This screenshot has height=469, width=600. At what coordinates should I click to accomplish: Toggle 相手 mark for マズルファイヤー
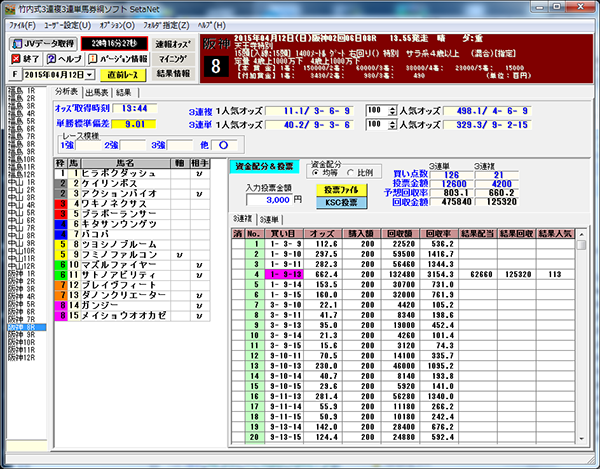pos(200,265)
